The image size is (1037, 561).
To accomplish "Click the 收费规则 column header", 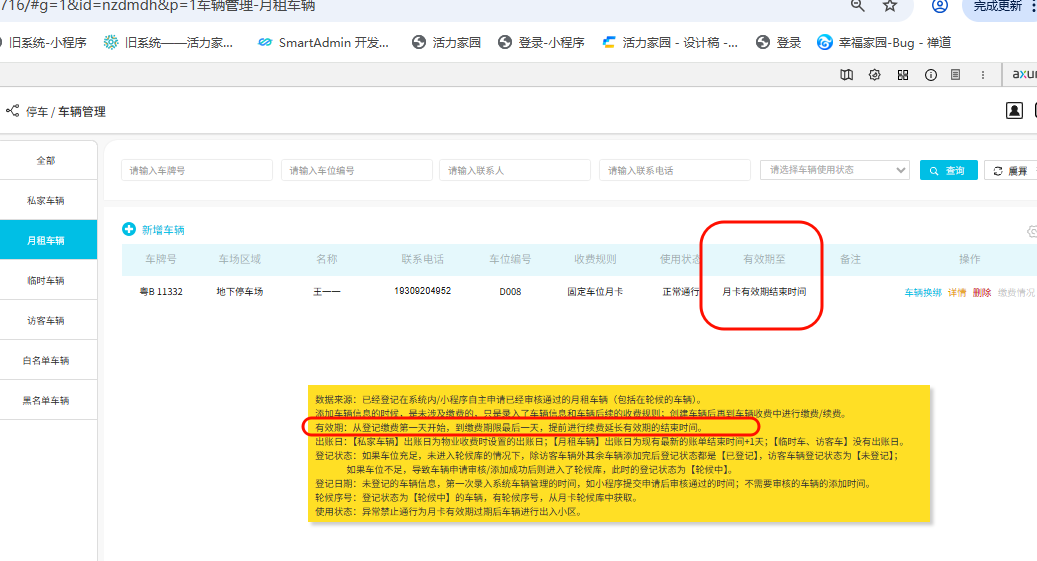I will 595,259.
